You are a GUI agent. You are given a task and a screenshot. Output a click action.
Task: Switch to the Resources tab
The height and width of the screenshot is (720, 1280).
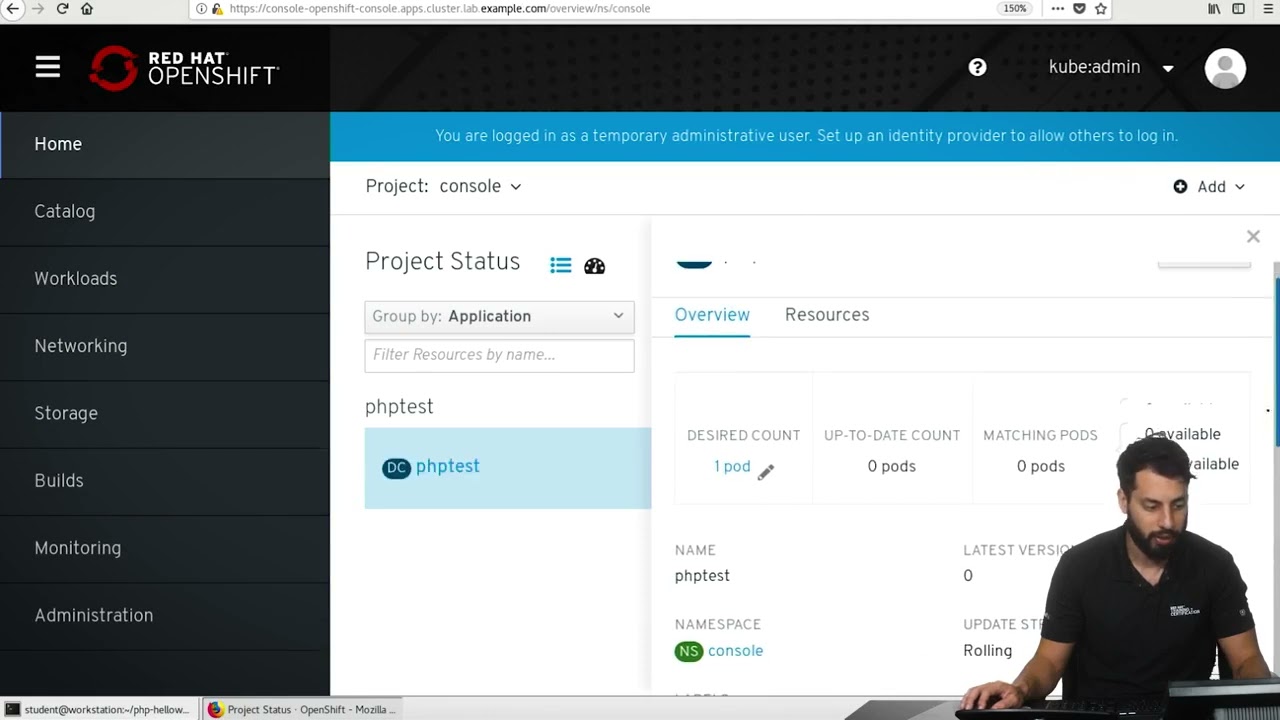[827, 315]
